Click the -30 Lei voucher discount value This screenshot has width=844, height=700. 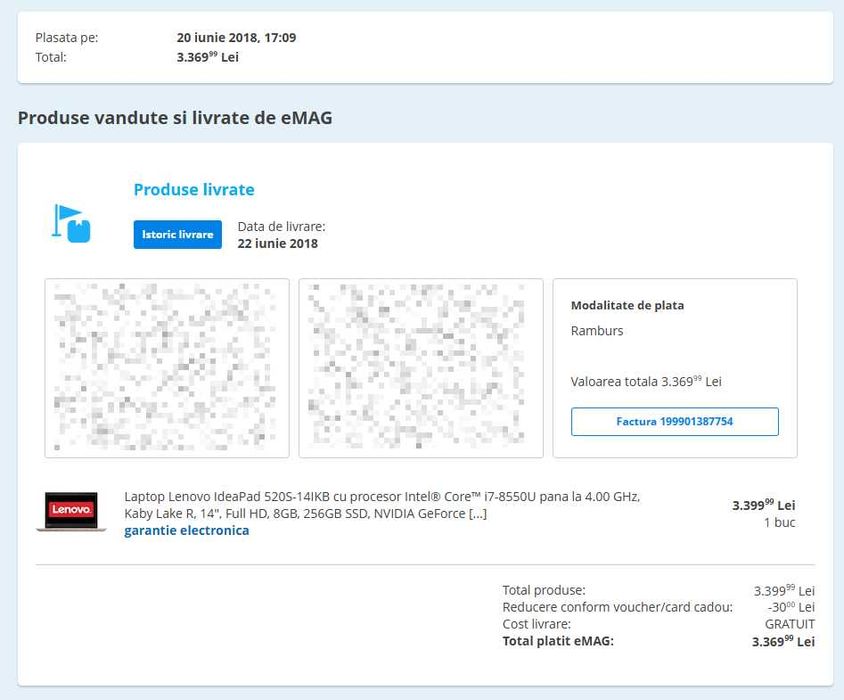click(791, 607)
